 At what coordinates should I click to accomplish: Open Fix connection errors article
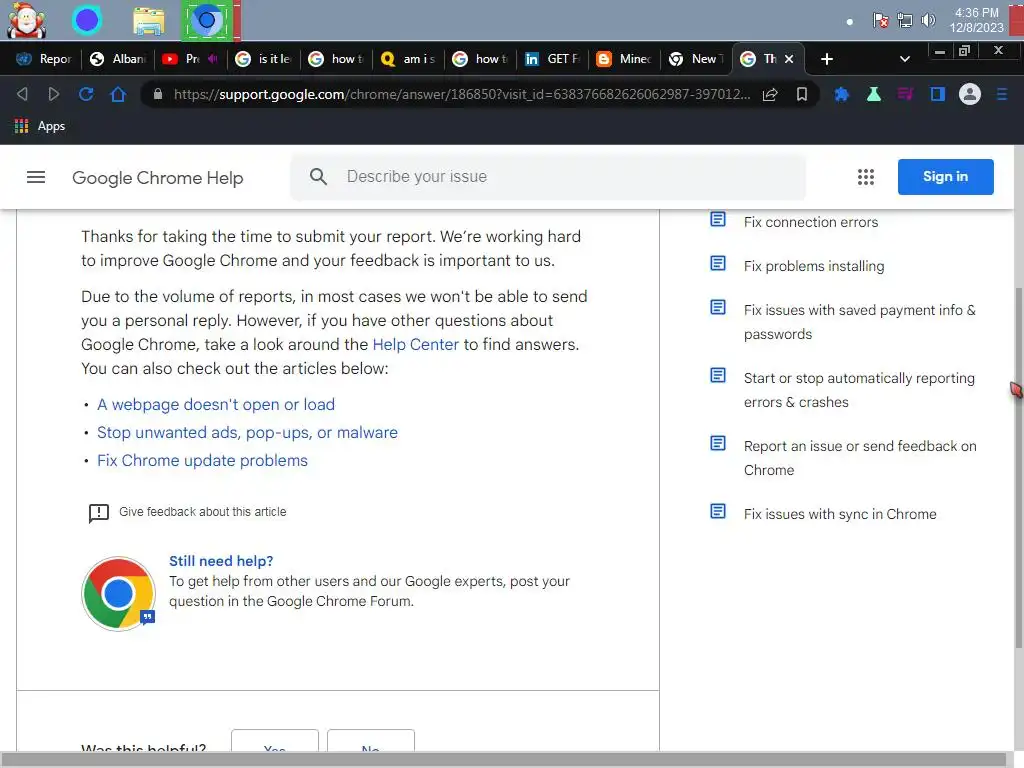[810, 222]
